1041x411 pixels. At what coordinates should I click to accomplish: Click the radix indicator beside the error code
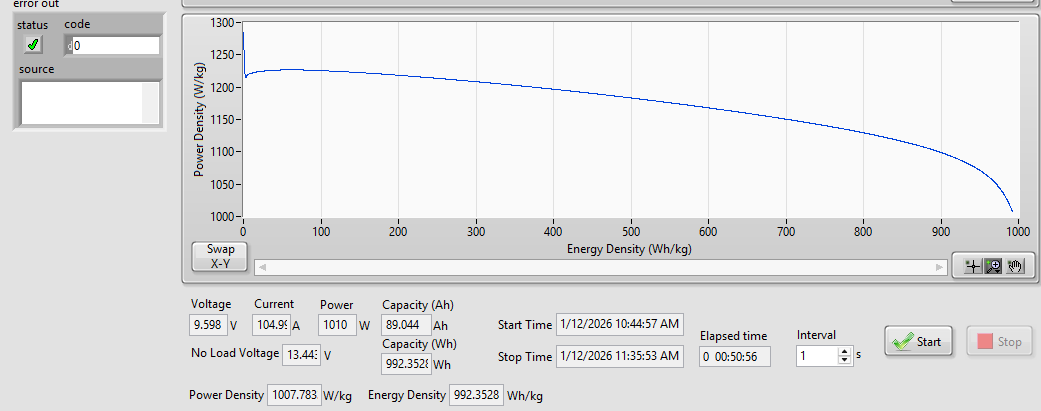point(69,46)
